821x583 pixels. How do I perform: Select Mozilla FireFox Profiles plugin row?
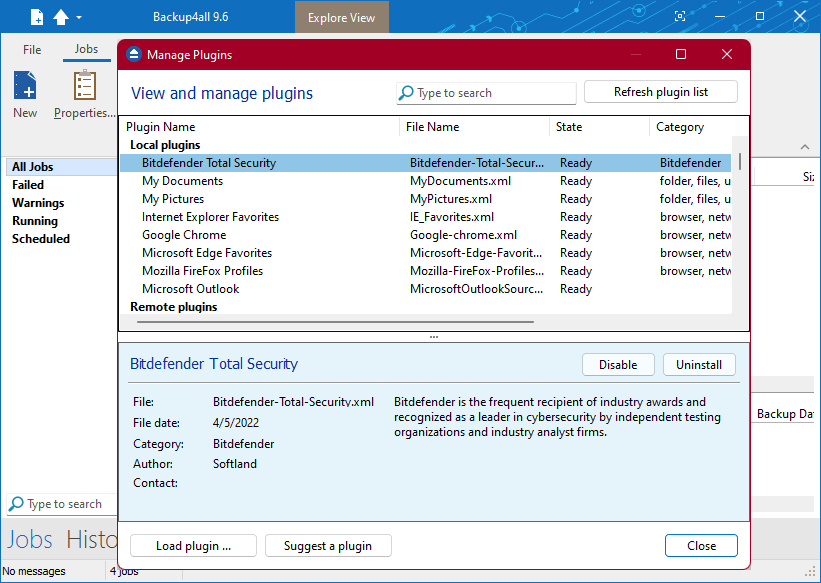coord(426,271)
